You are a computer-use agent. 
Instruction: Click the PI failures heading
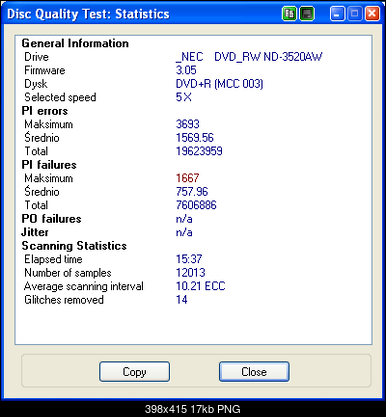pyautogui.click(x=49, y=165)
